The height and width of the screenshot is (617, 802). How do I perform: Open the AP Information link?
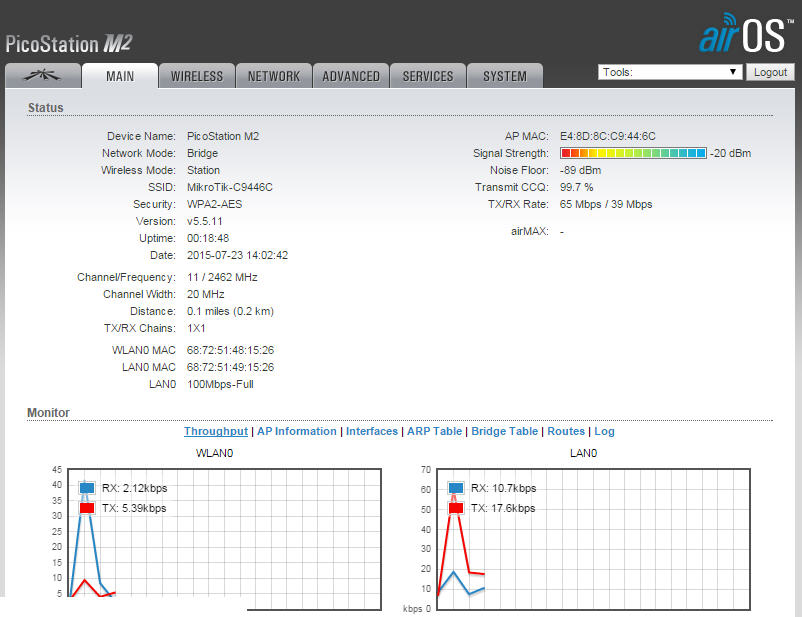tap(297, 431)
